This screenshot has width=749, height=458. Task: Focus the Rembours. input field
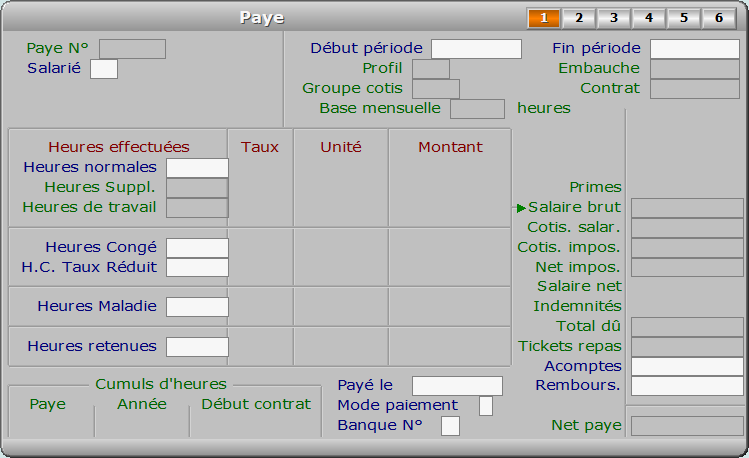coord(687,386)
